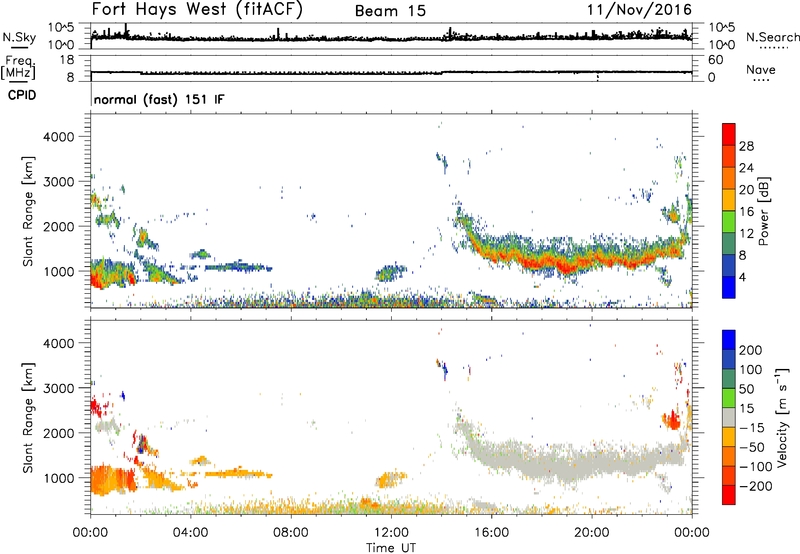
Task: Click the '60' Nave axis value
Action: [x=716, y=60]
